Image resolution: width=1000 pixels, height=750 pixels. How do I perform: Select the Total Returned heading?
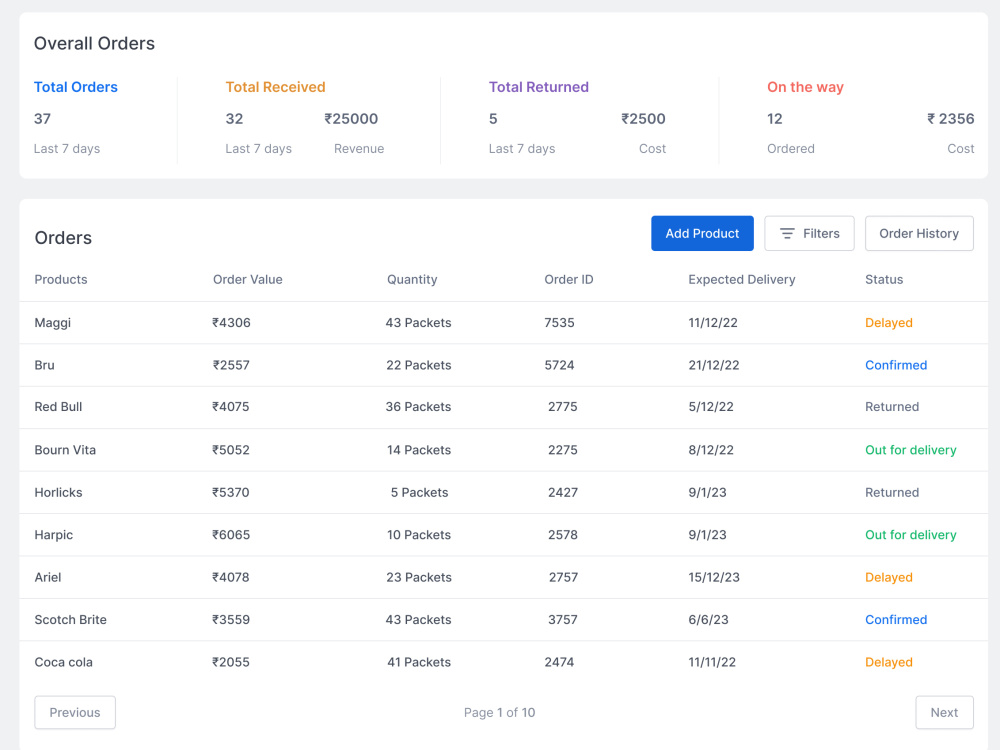coord(539,87)
